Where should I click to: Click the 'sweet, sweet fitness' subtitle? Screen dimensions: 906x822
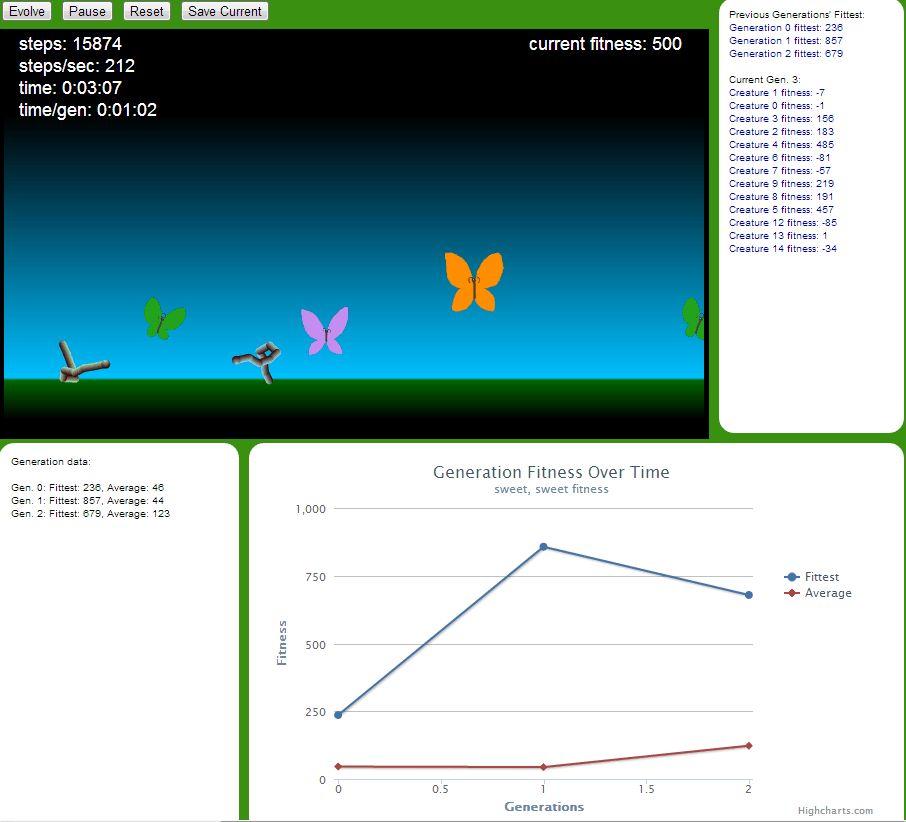[551, 489]
